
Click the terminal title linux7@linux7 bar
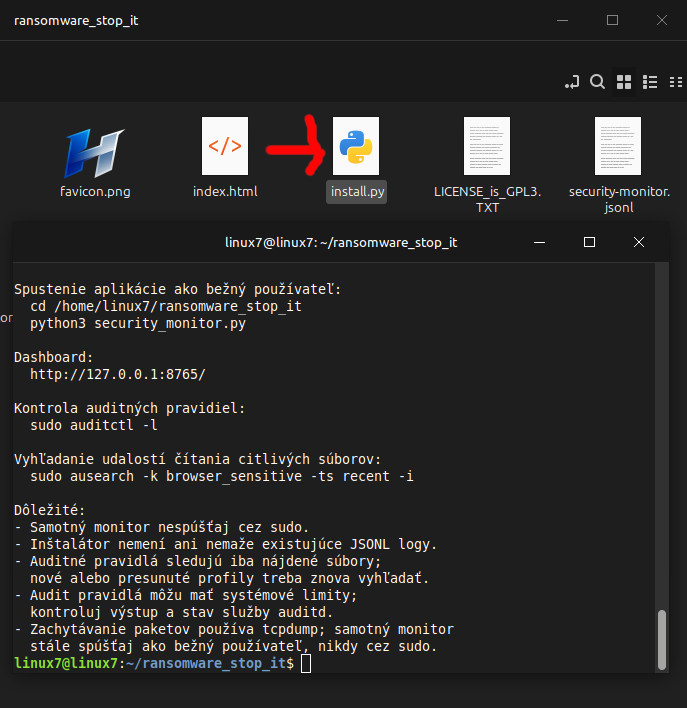pyautogui.click(x=341, y=242)
